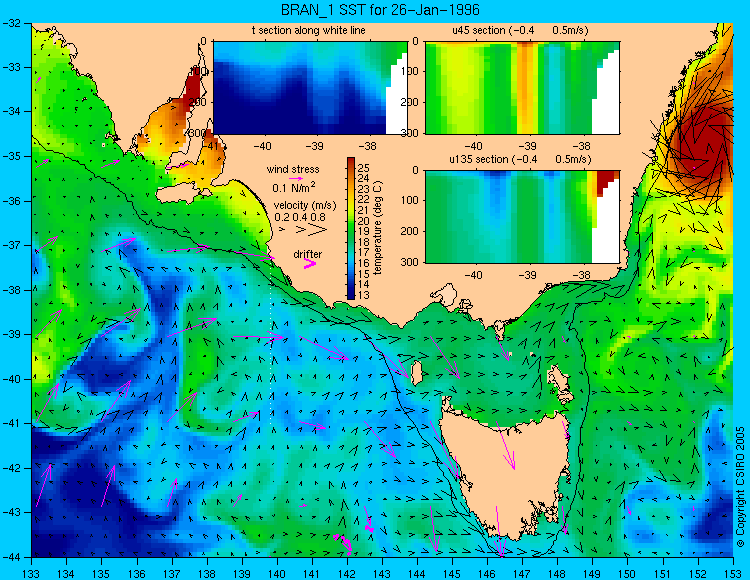Click latitude axis label -37
750x580 pixels.
(x=11, y=245)
